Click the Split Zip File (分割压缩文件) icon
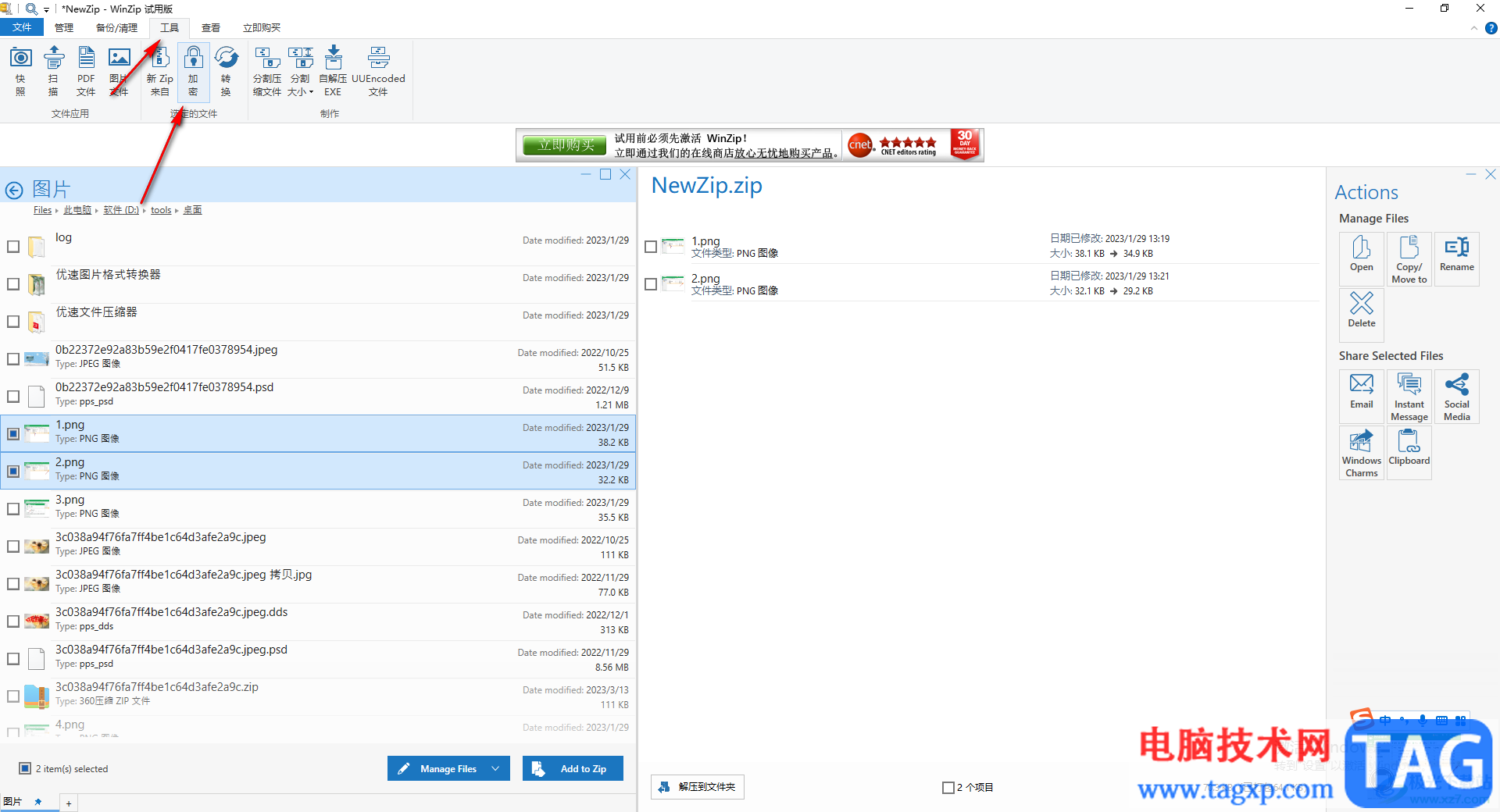This screenshot has width=1500, height=812. 267,71
